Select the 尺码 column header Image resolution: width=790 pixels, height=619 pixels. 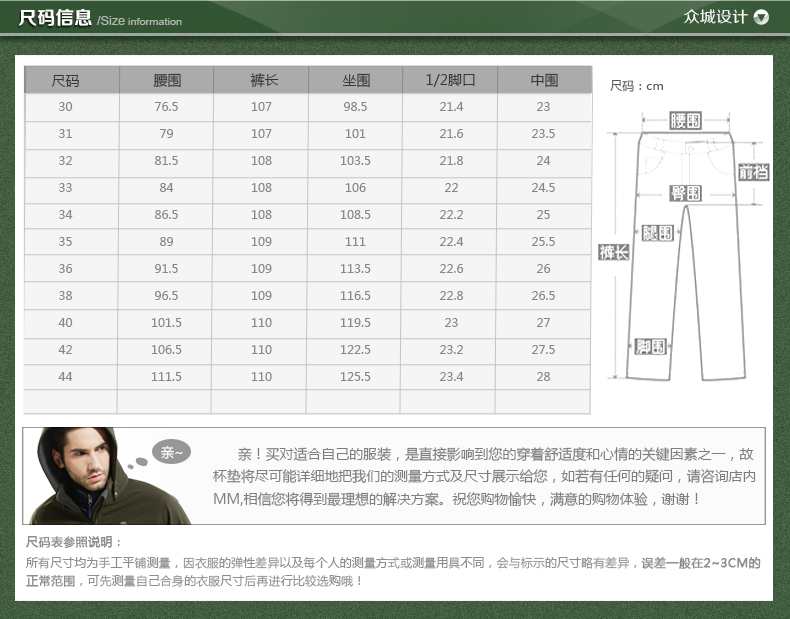[x=65, y=80]
